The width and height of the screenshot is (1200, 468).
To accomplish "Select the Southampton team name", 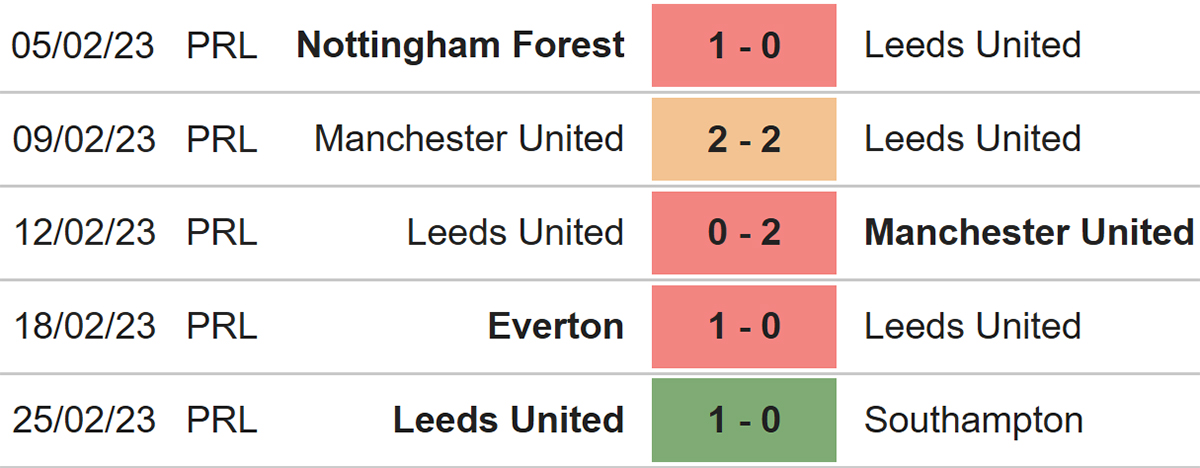I will click(x=973, y=420).
